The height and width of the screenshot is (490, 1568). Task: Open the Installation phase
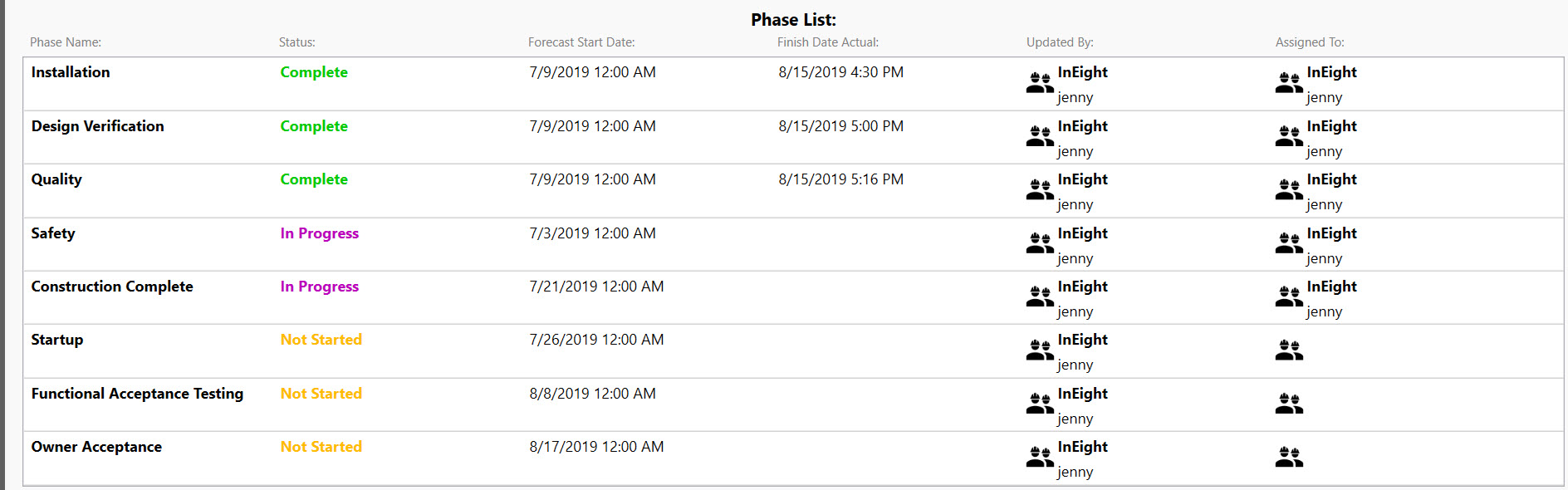tap(71, 72)
